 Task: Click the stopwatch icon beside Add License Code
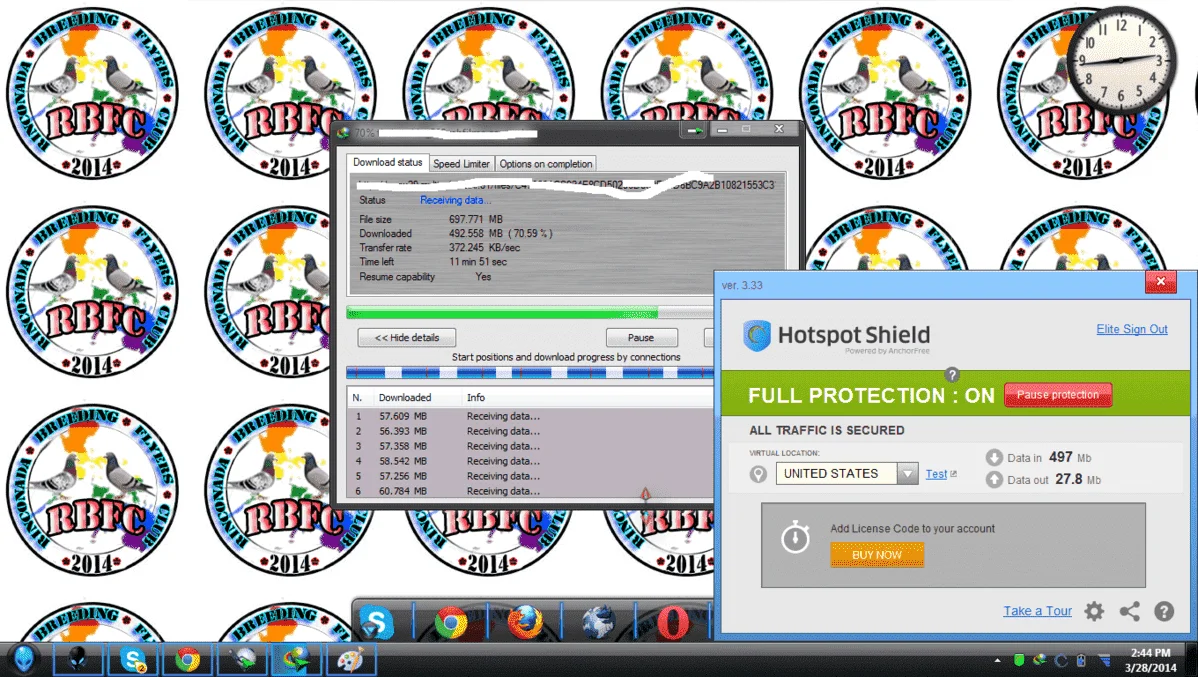pyautogui.click(x=795, y=536)
